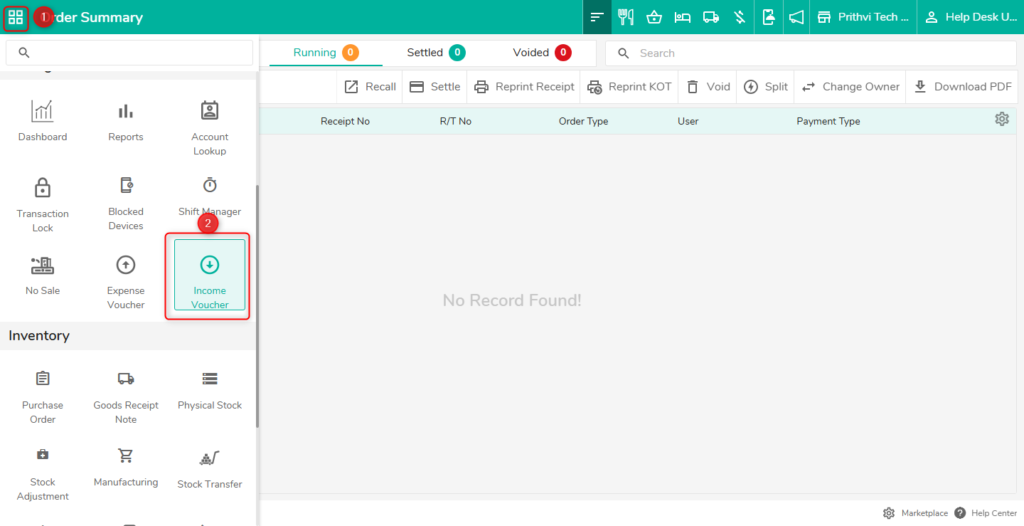Switch to the Settled tab
1024x526 pixels.
pyautogui.click(x=436, y=53)
